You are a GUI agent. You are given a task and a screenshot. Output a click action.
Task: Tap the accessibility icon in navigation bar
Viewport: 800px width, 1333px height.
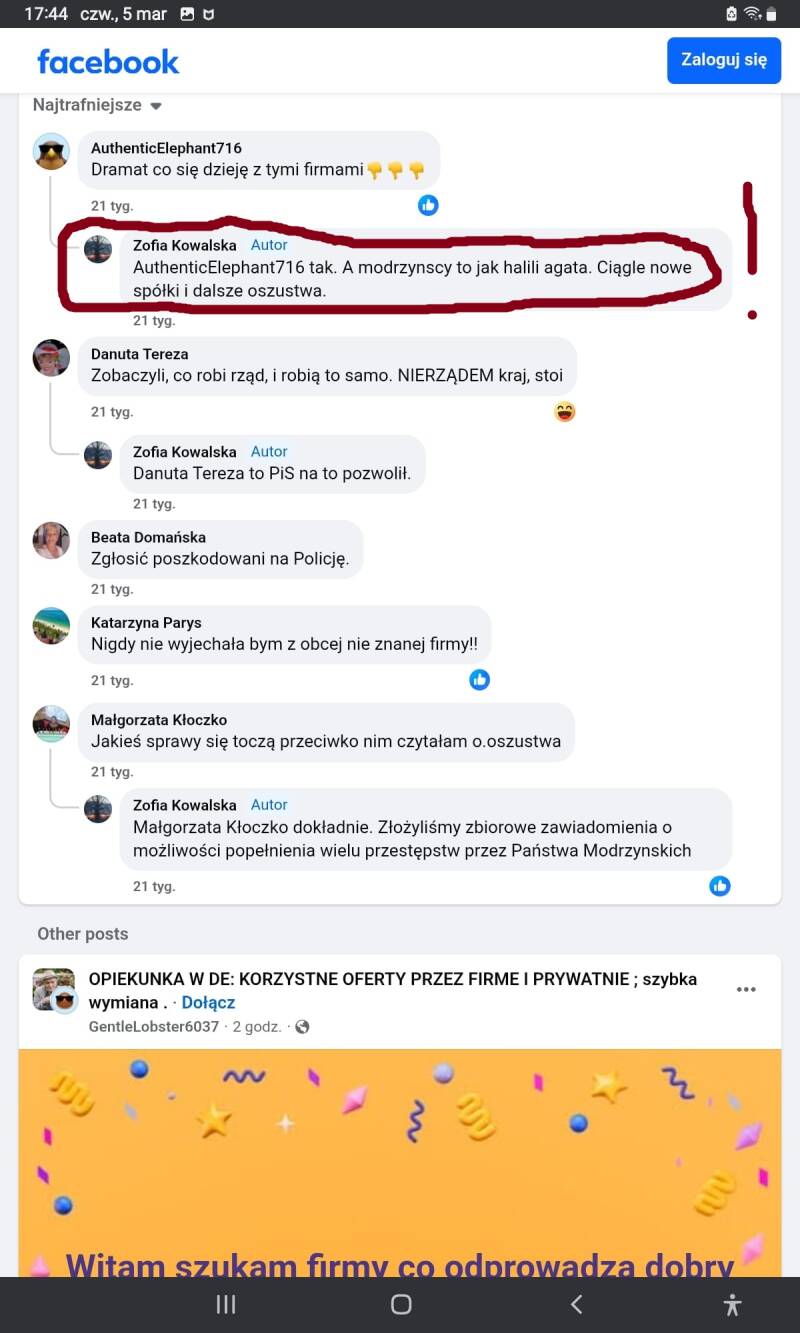(x=732, y=1304)
